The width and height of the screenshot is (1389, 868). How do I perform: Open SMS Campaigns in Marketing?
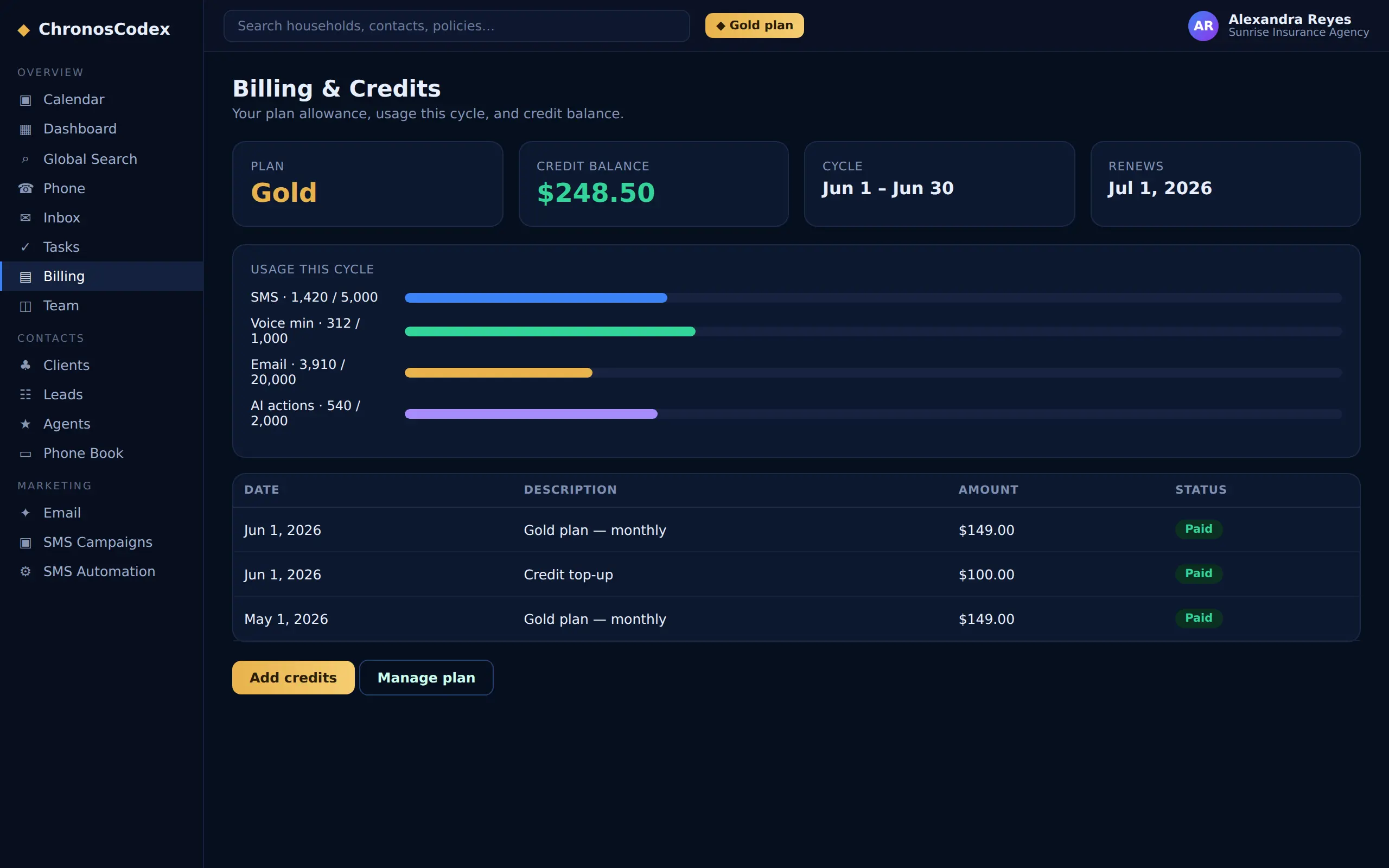[101, 542]
